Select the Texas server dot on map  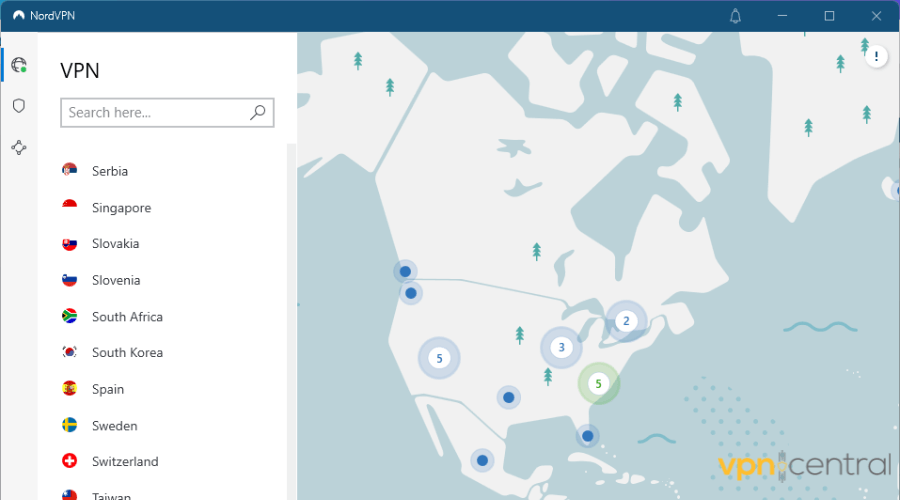click(x=509, y=397)
